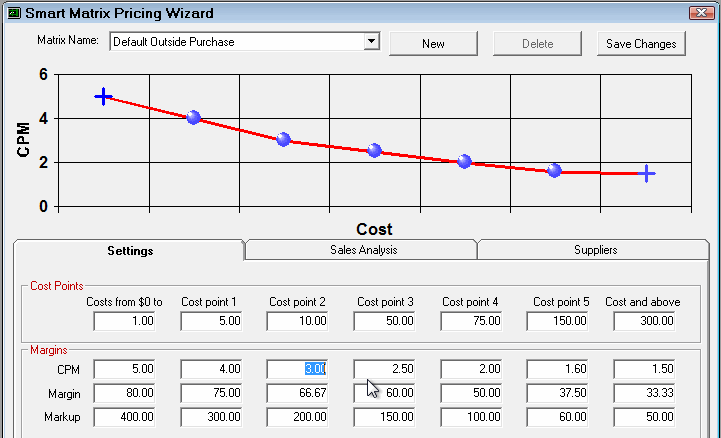Select the chart point at CPM 2
The image size is (721, 438).
click(x=464, y=161)
